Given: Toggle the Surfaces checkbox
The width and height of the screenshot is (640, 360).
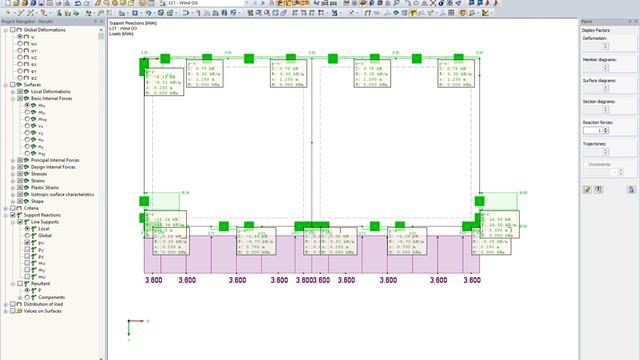Looking at the screenshot, I should coord(13,84).
